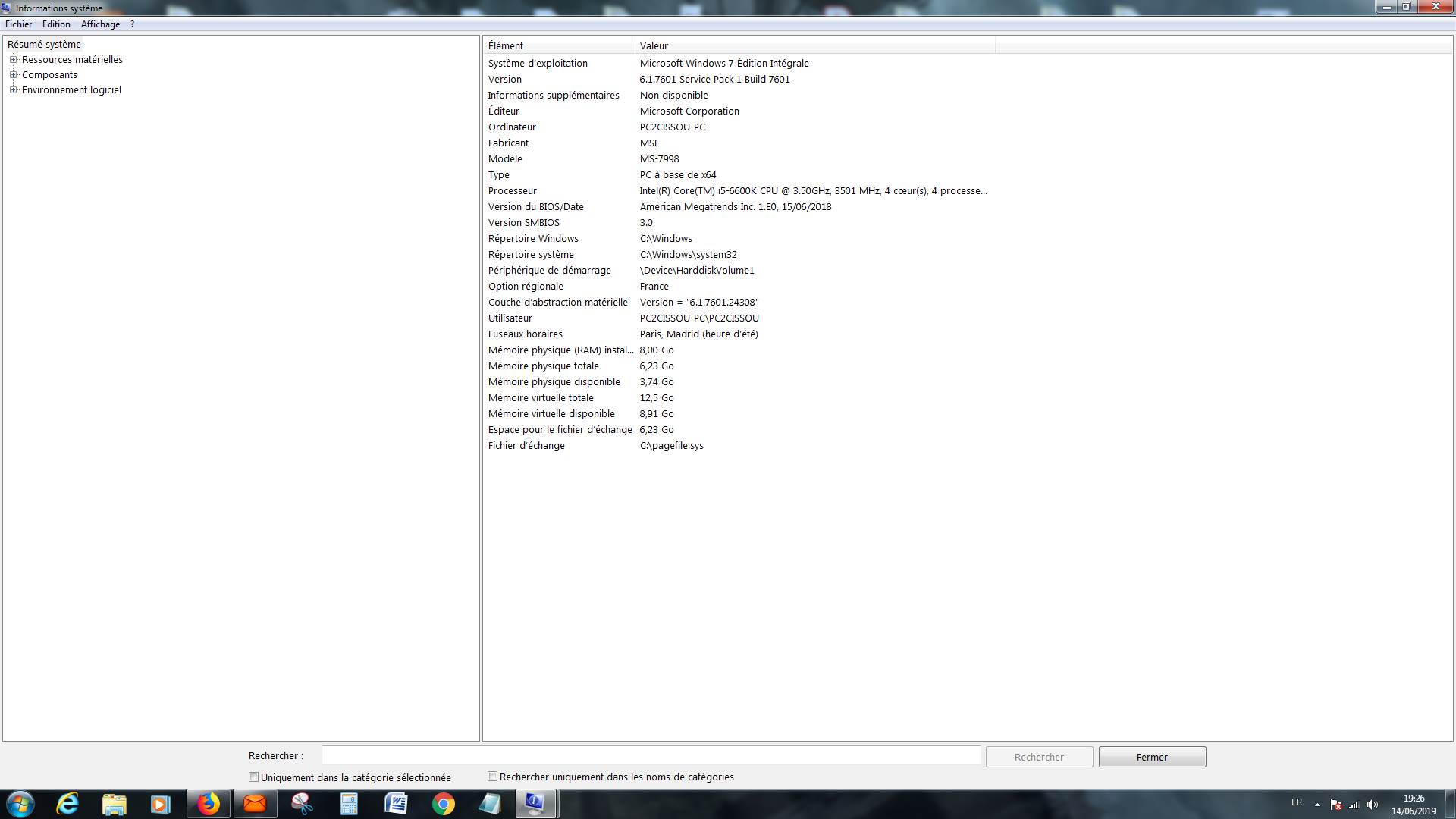
Task: Open the Action Center flag icon
Action: [1336, 805]
